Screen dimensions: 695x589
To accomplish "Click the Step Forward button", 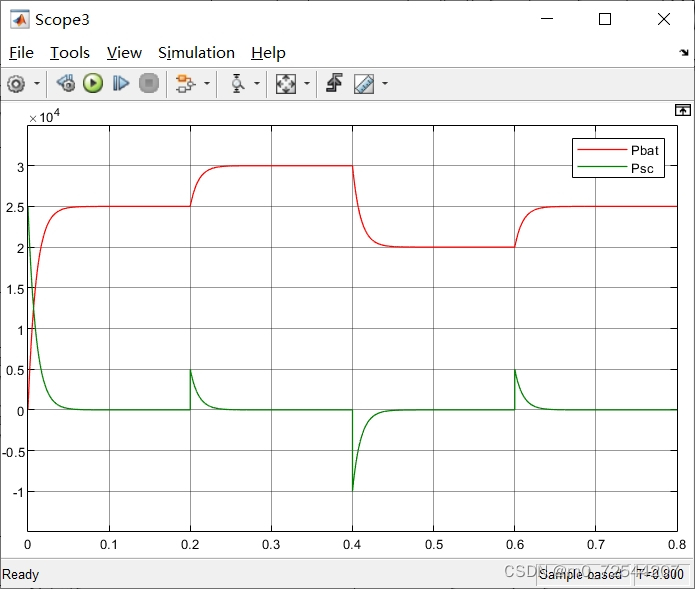I will pos(121,83).
